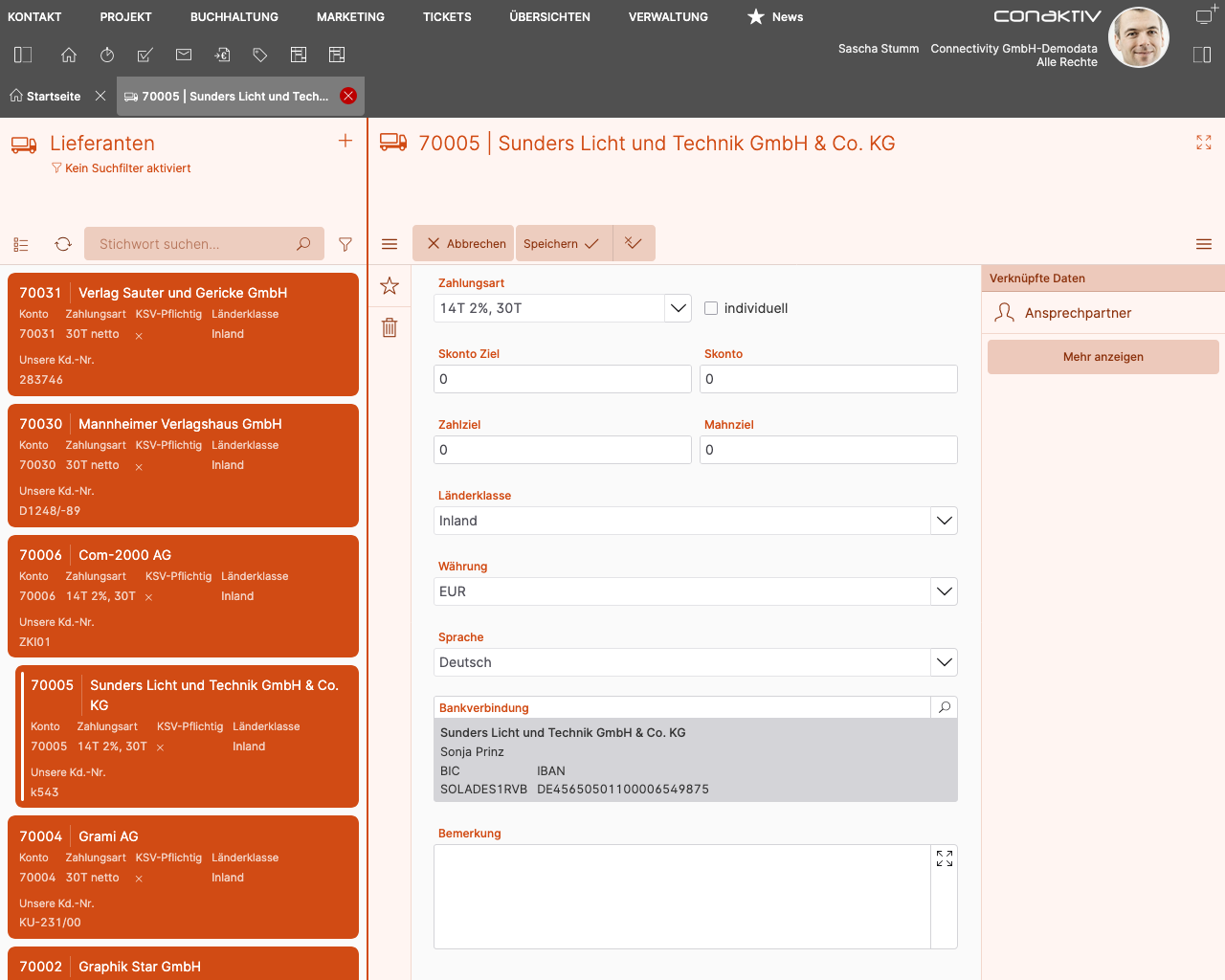Select supplier Grami AG
The width and height of the screenshot is (1225, 980).
(x=183, y=878)
